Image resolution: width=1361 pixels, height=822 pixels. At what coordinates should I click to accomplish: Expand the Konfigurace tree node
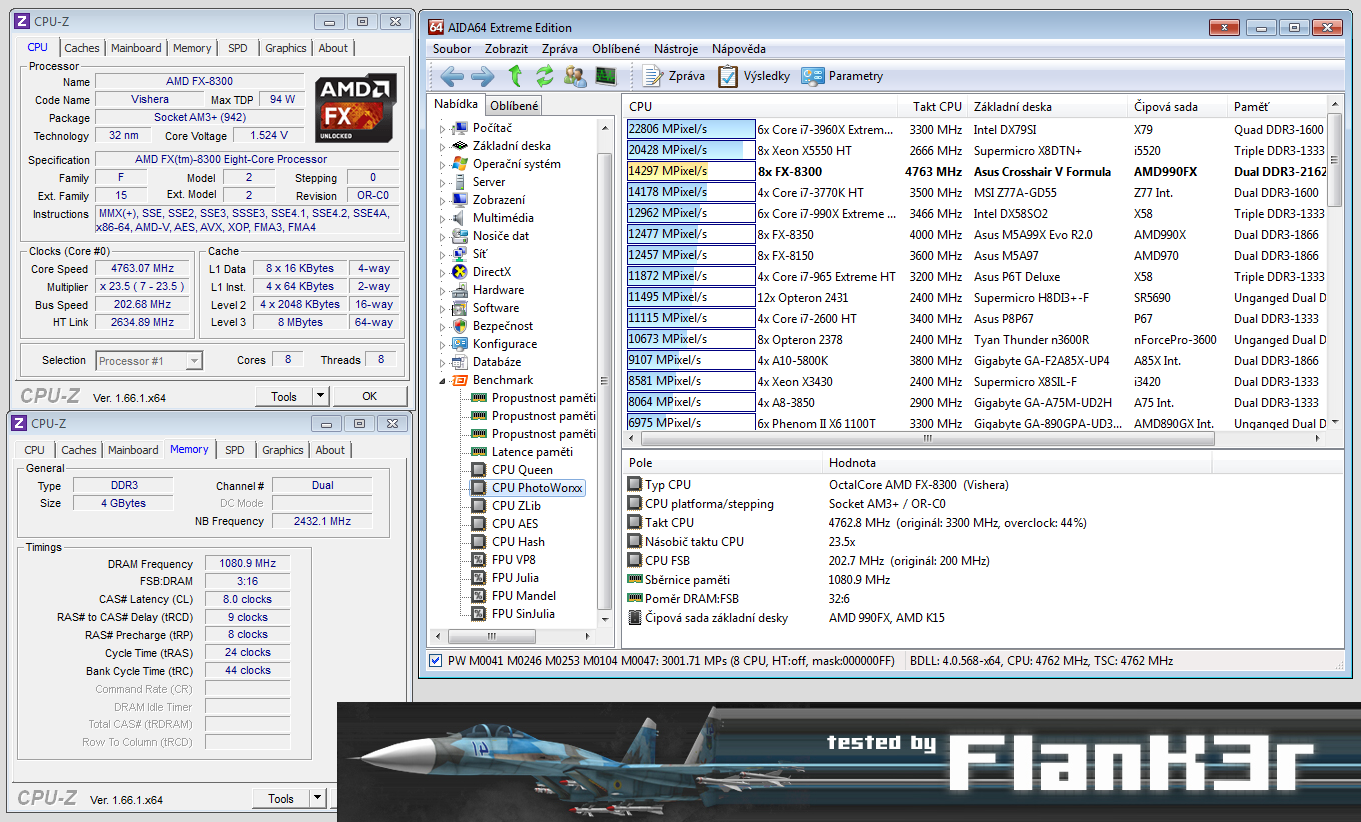(443, 344)
